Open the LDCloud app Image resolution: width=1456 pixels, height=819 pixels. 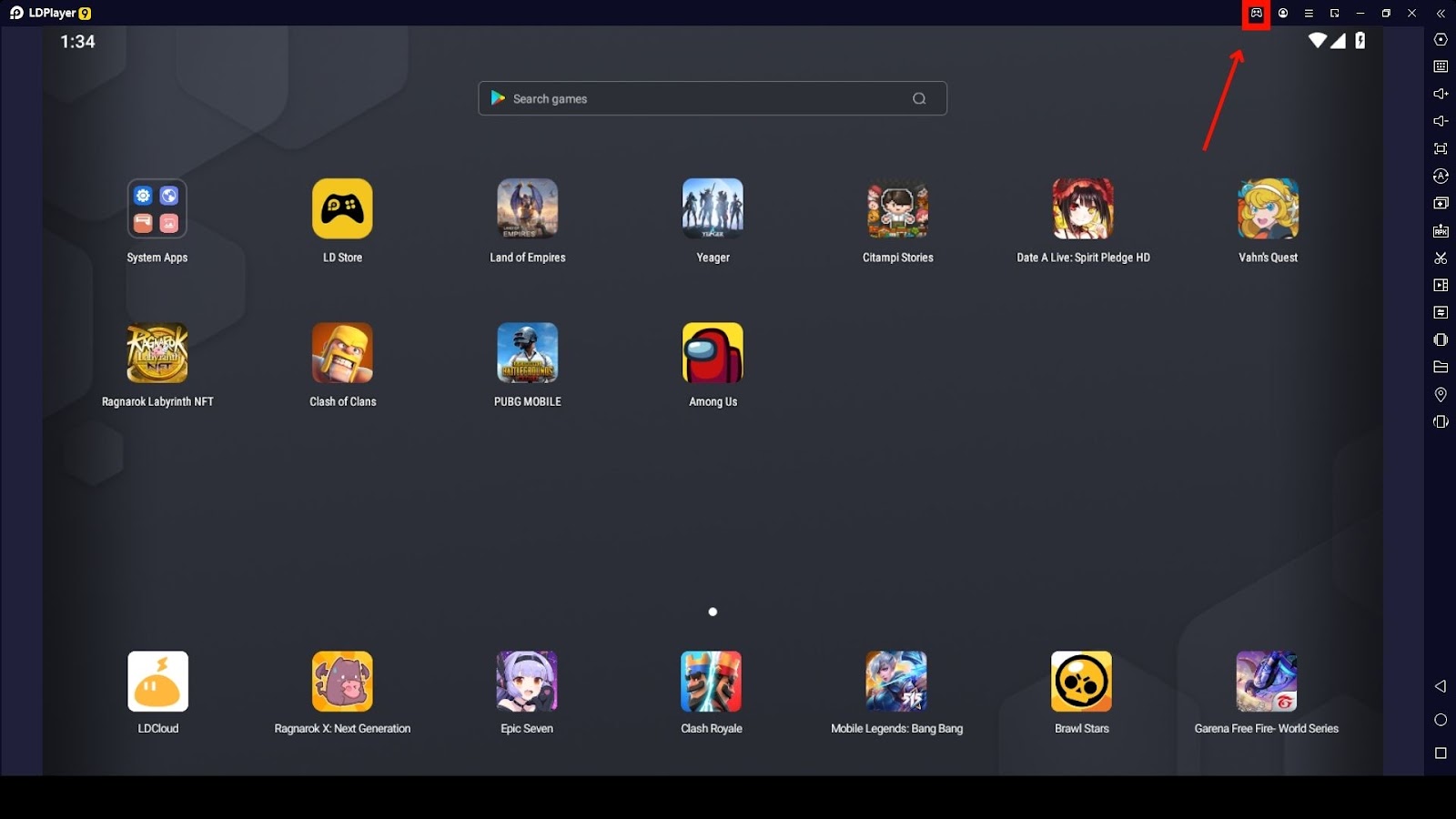(x=158, y=682)
